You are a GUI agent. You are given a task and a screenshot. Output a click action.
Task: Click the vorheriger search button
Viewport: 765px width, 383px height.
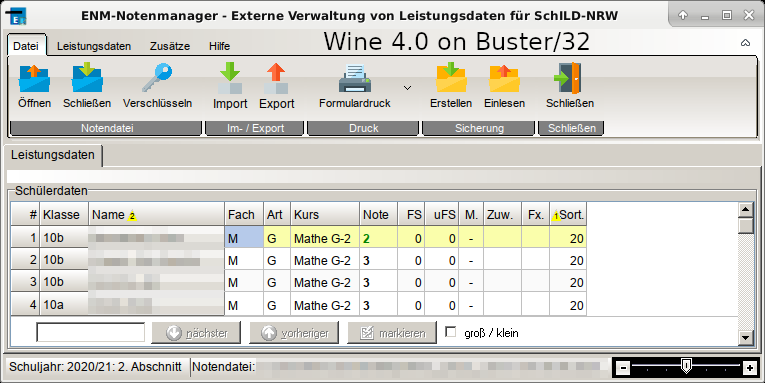pos(294,333)
